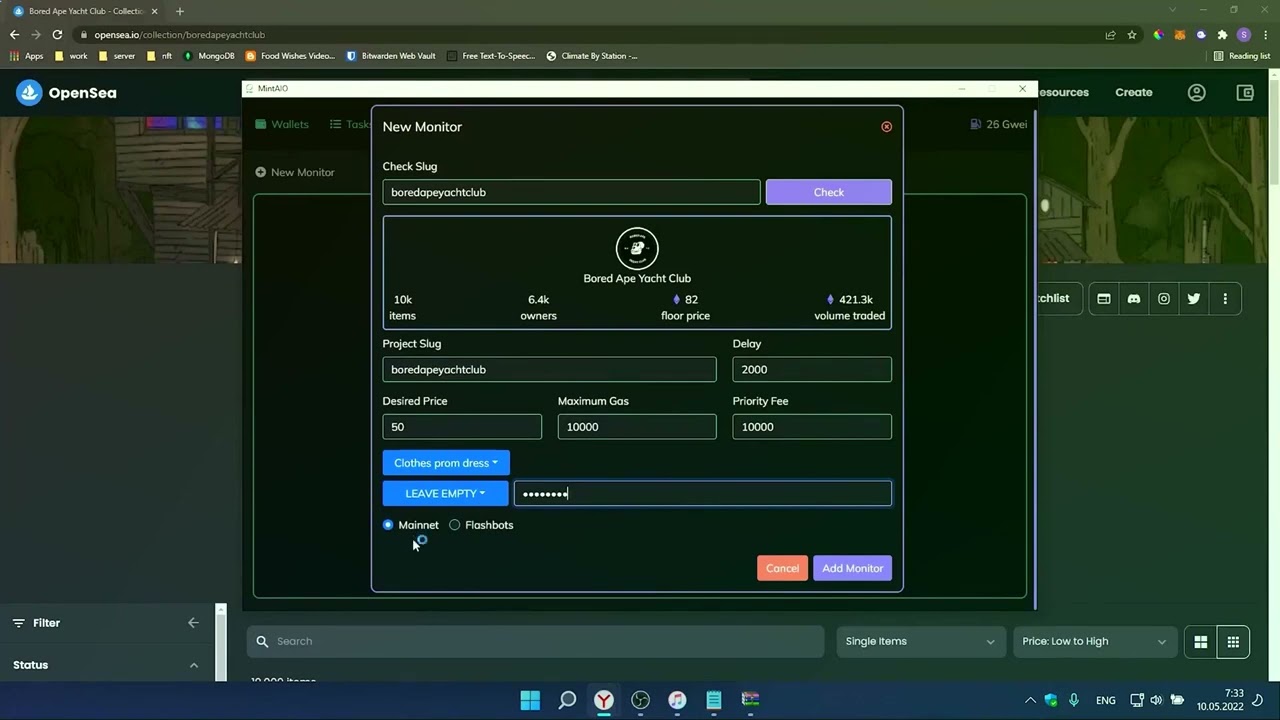
Task: Show hidden system tray icons
Action: (x=1030, y=700)
